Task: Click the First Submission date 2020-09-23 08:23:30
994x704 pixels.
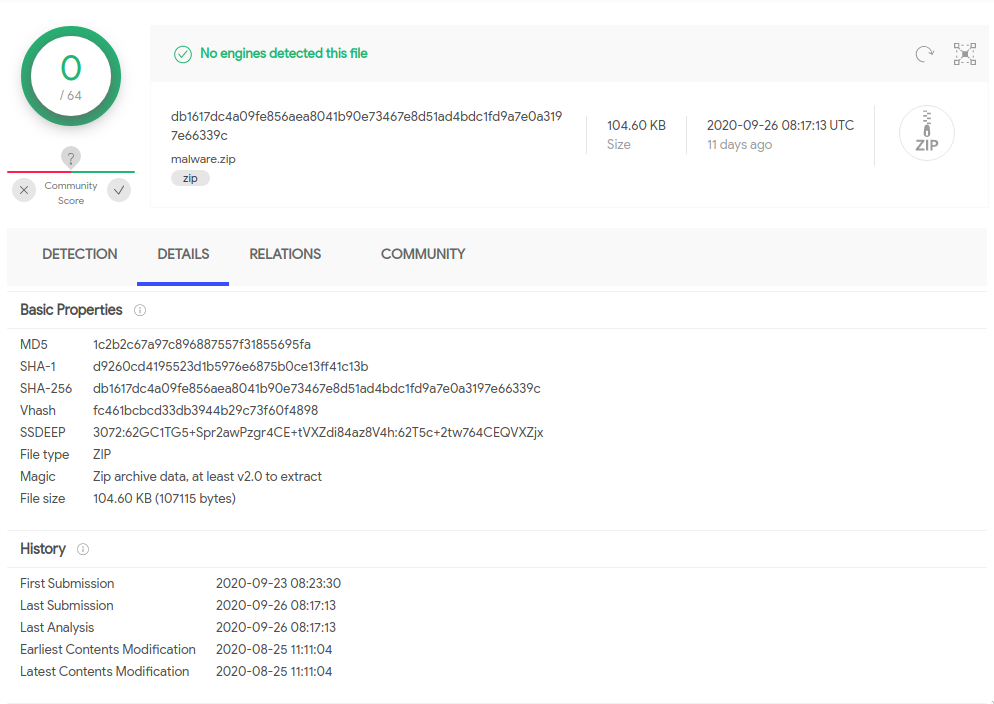Action: pos(278,584)
